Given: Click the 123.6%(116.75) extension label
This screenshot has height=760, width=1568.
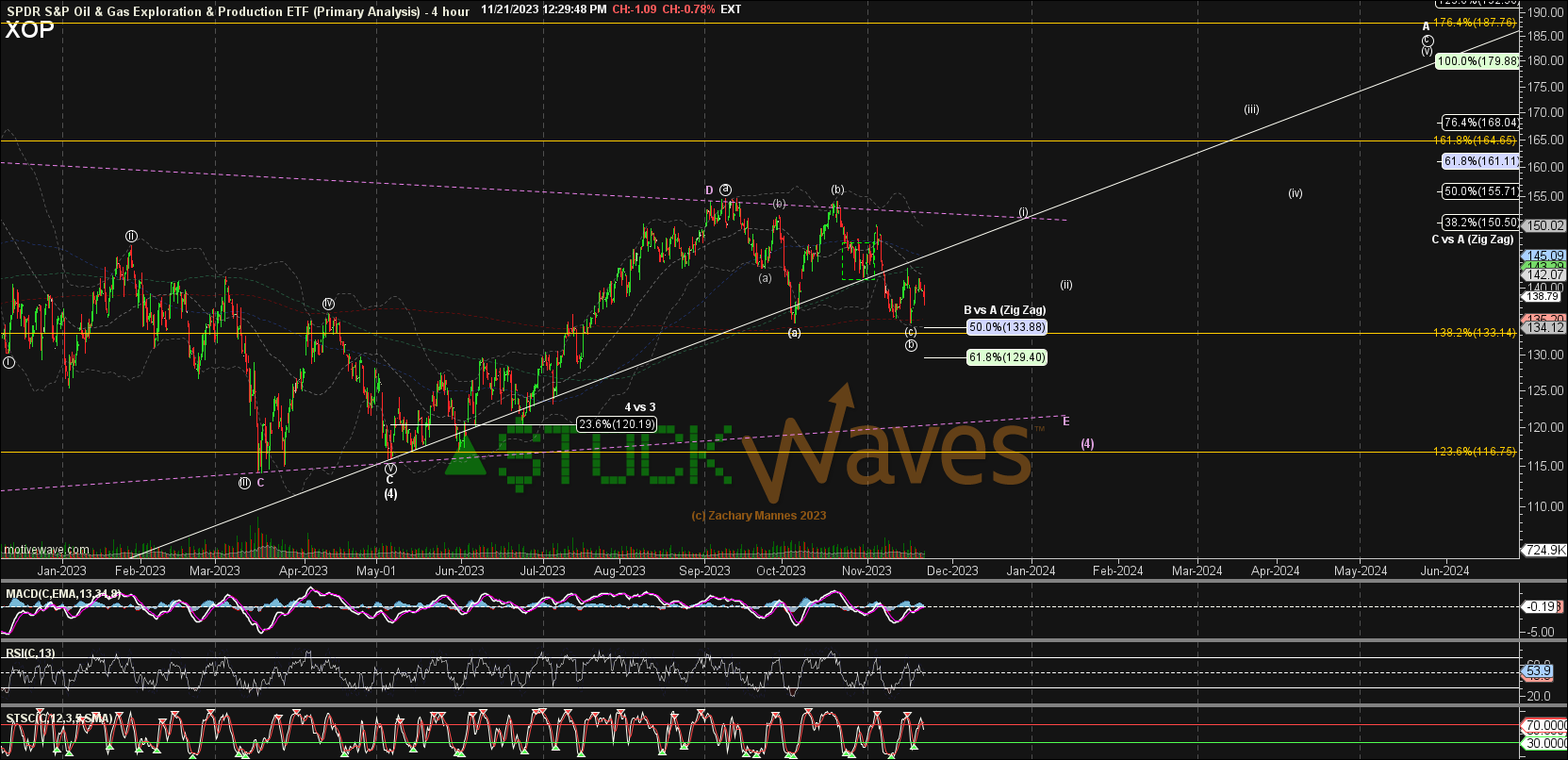Looking at the screenshot, I should point(1475,452).
